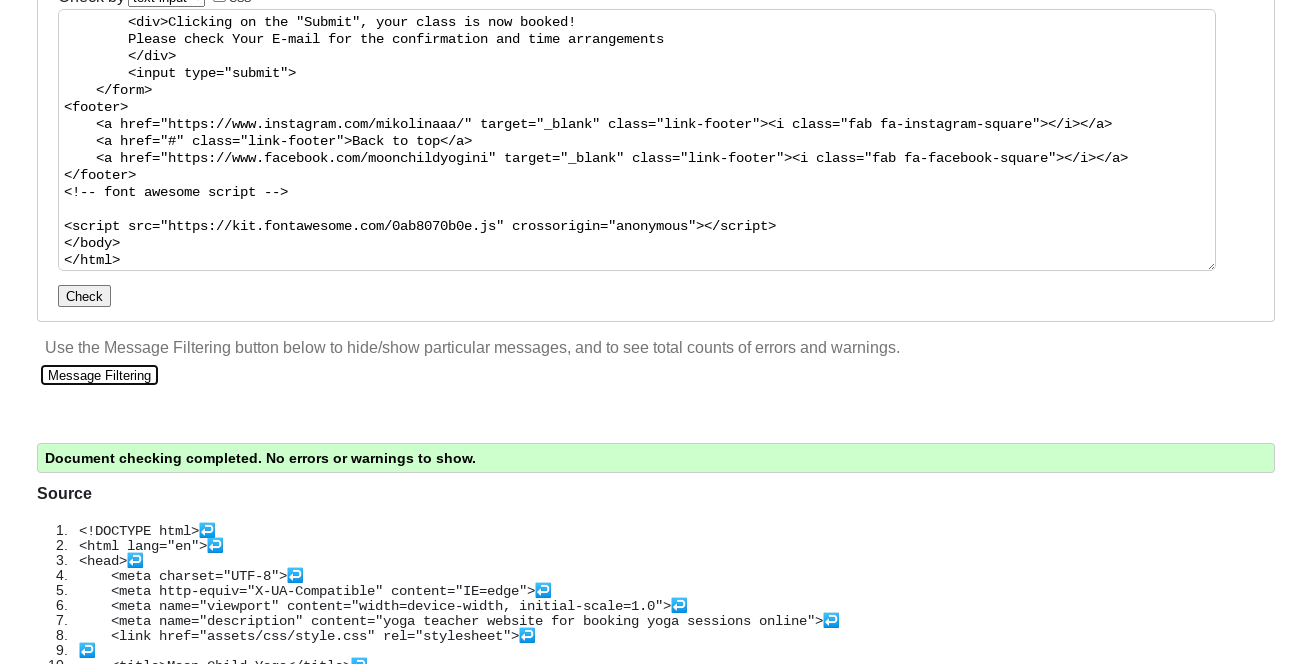Click the line-break icon after html lang line

coord(215,545)
